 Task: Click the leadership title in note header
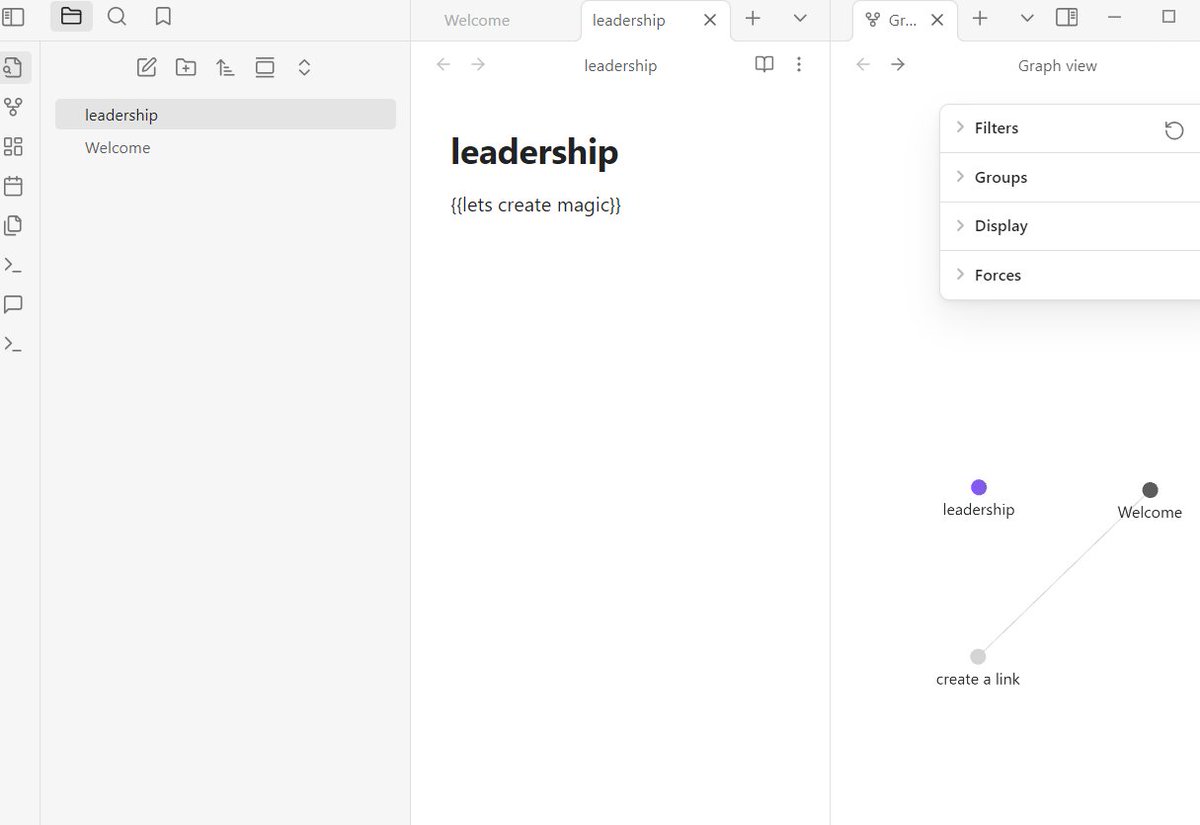(x=620, y=66)
